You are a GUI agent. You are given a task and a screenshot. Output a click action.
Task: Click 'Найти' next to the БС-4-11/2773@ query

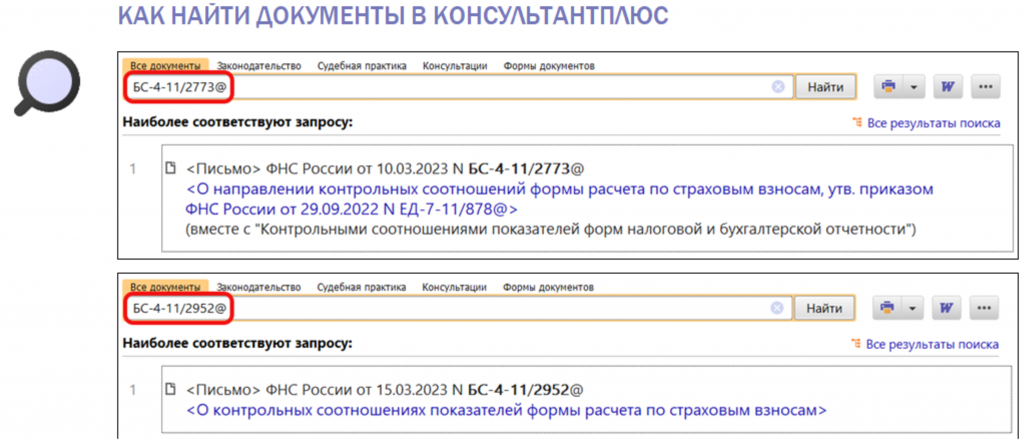pos(825,87)
